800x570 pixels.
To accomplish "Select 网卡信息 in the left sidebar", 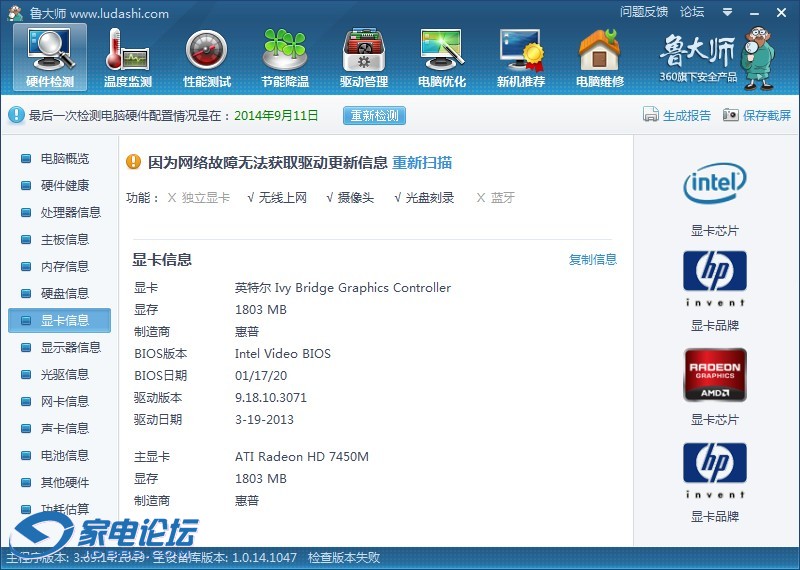I will [x=64, y=401].
